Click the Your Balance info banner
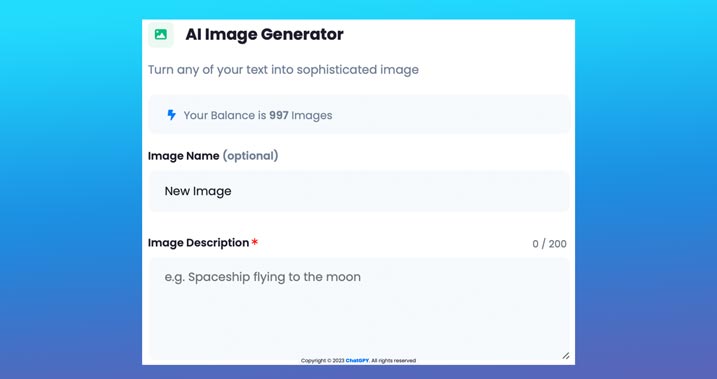 (359, 115)
